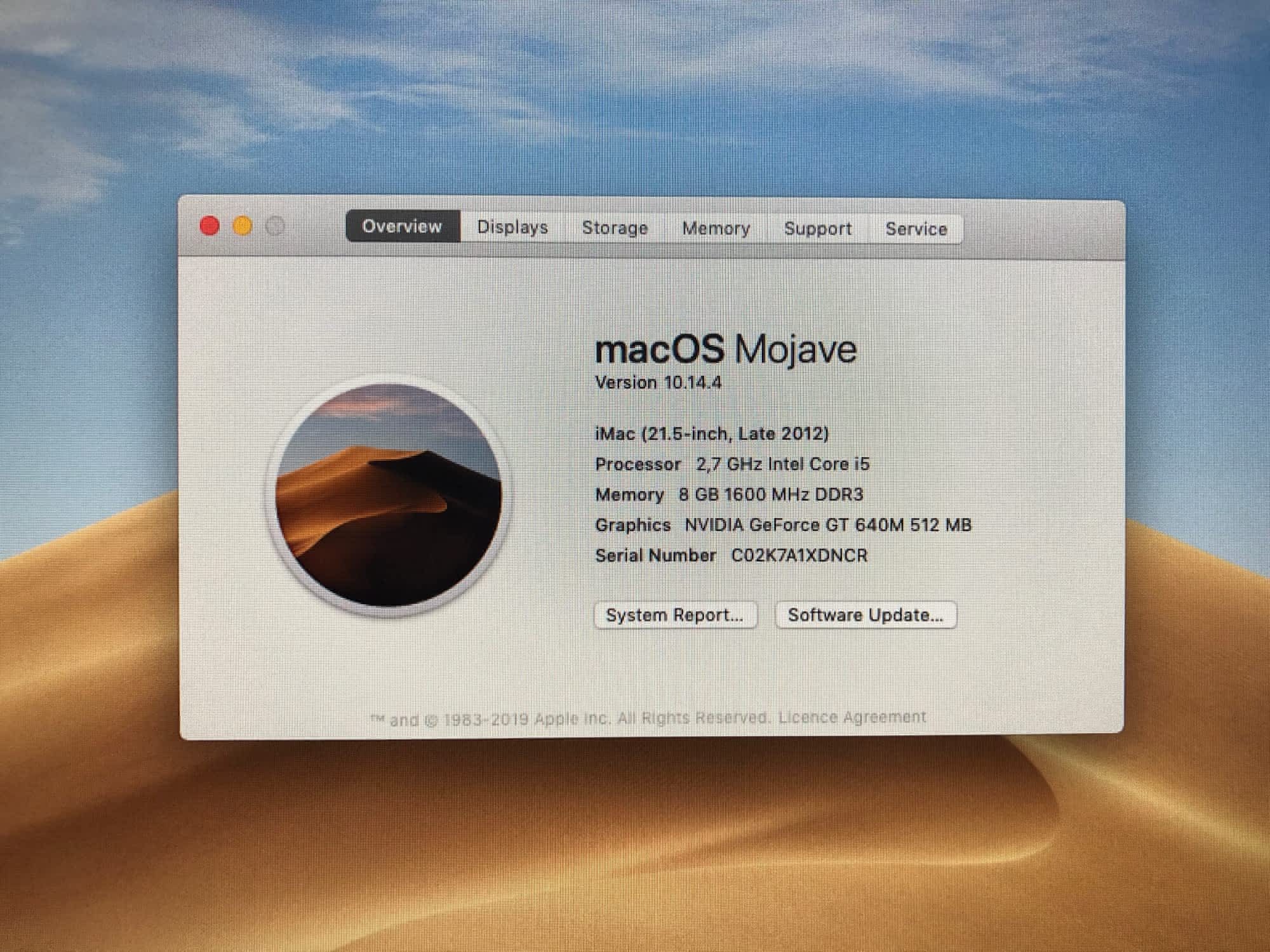Switch to the Overview tab
Viewport: 1270px width, 952px height.
(x=402, y=227)
